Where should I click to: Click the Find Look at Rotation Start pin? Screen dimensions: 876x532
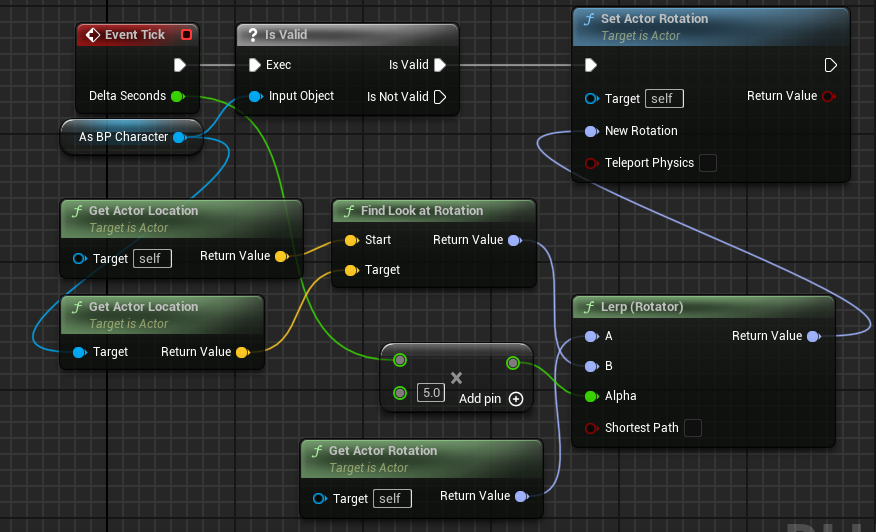point(351,240)
